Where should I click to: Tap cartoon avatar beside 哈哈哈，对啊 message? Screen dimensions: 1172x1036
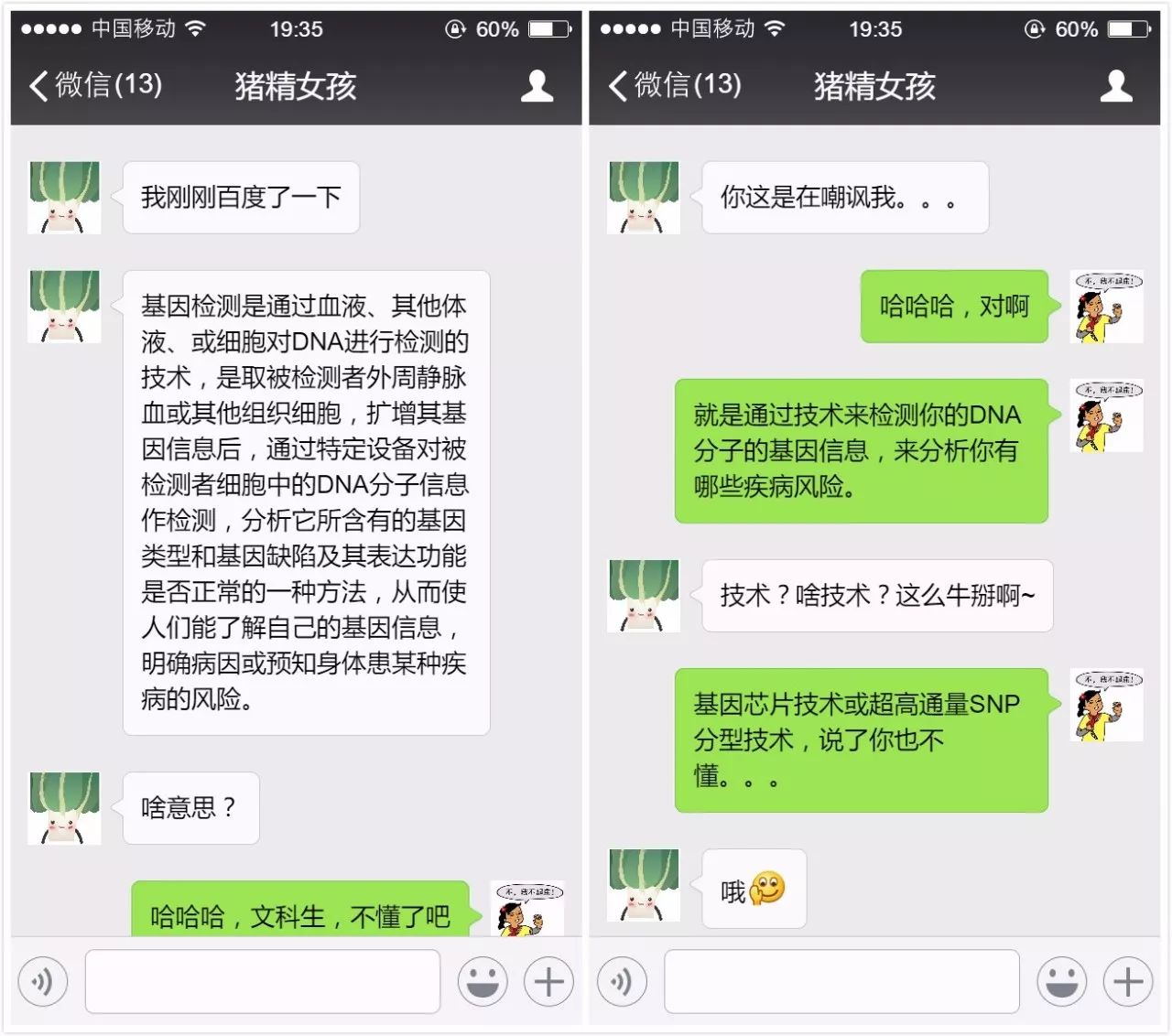pyautogui.click(x=1107, y=307)
